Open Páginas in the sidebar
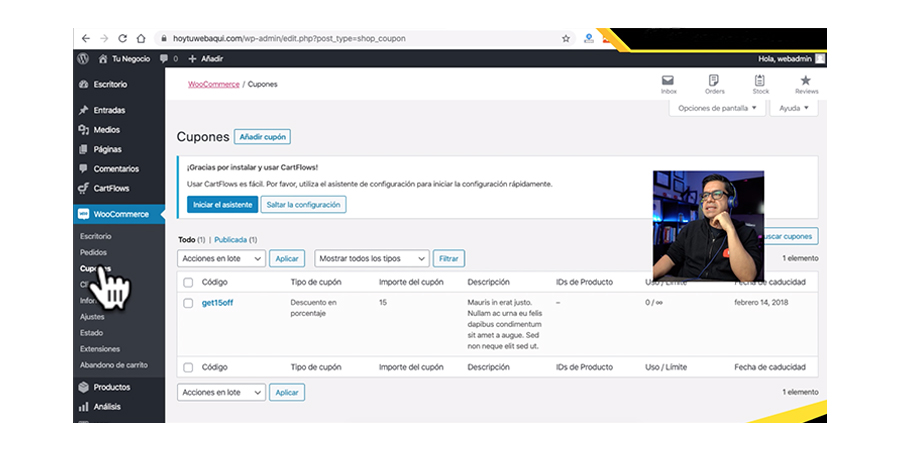The image size is (900, 450). (x=107, y=149)
